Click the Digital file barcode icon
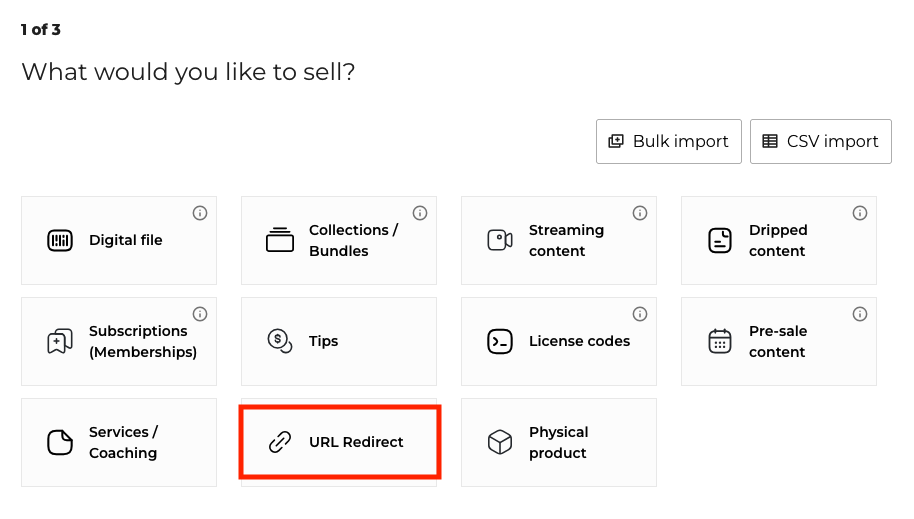This screenshot has width=914, height=519. click(x=60, y=241)
